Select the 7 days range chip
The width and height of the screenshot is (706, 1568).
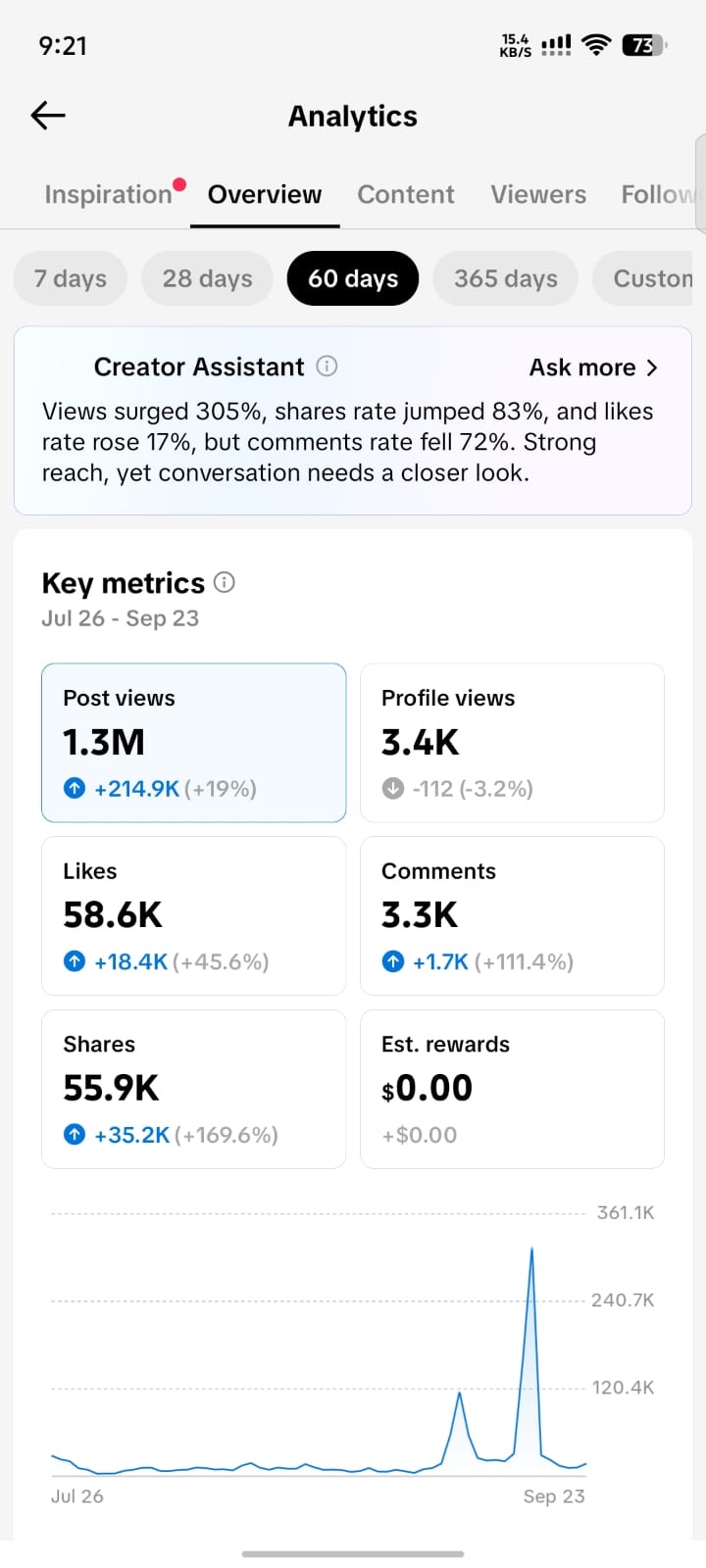coord(71,278)
